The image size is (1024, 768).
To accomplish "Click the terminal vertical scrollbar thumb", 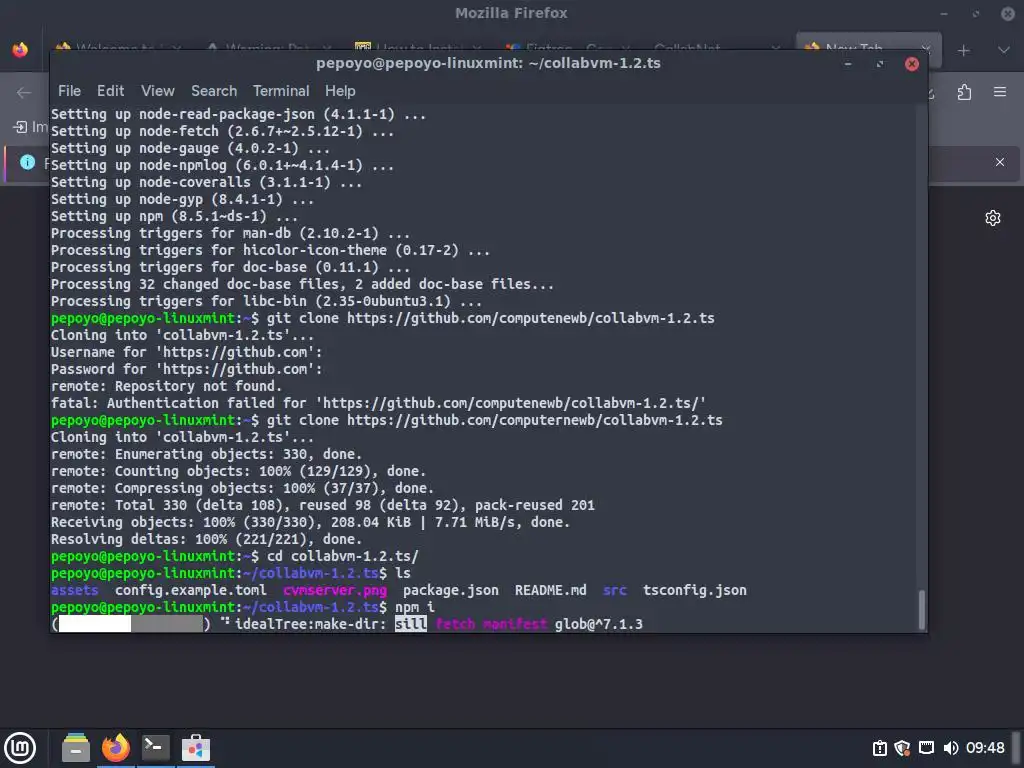I will [921, 609].
